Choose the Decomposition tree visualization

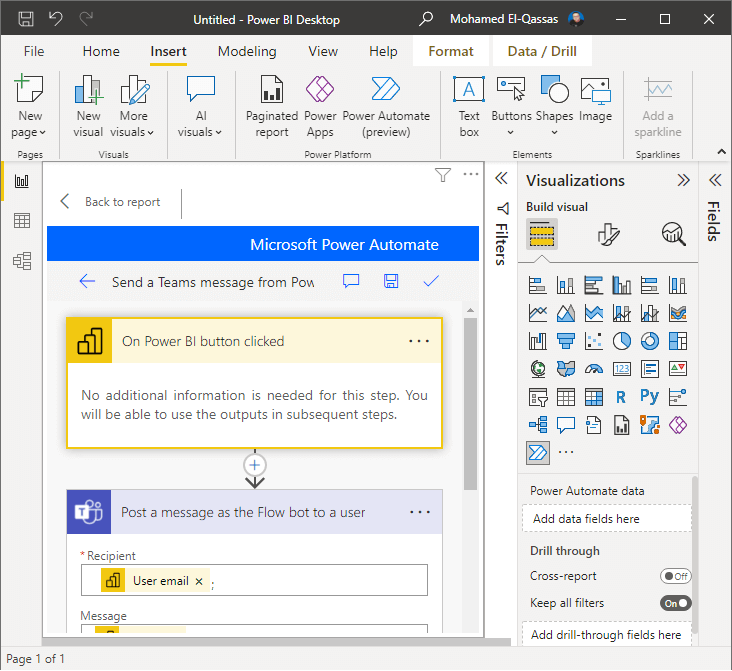point(538,425)
